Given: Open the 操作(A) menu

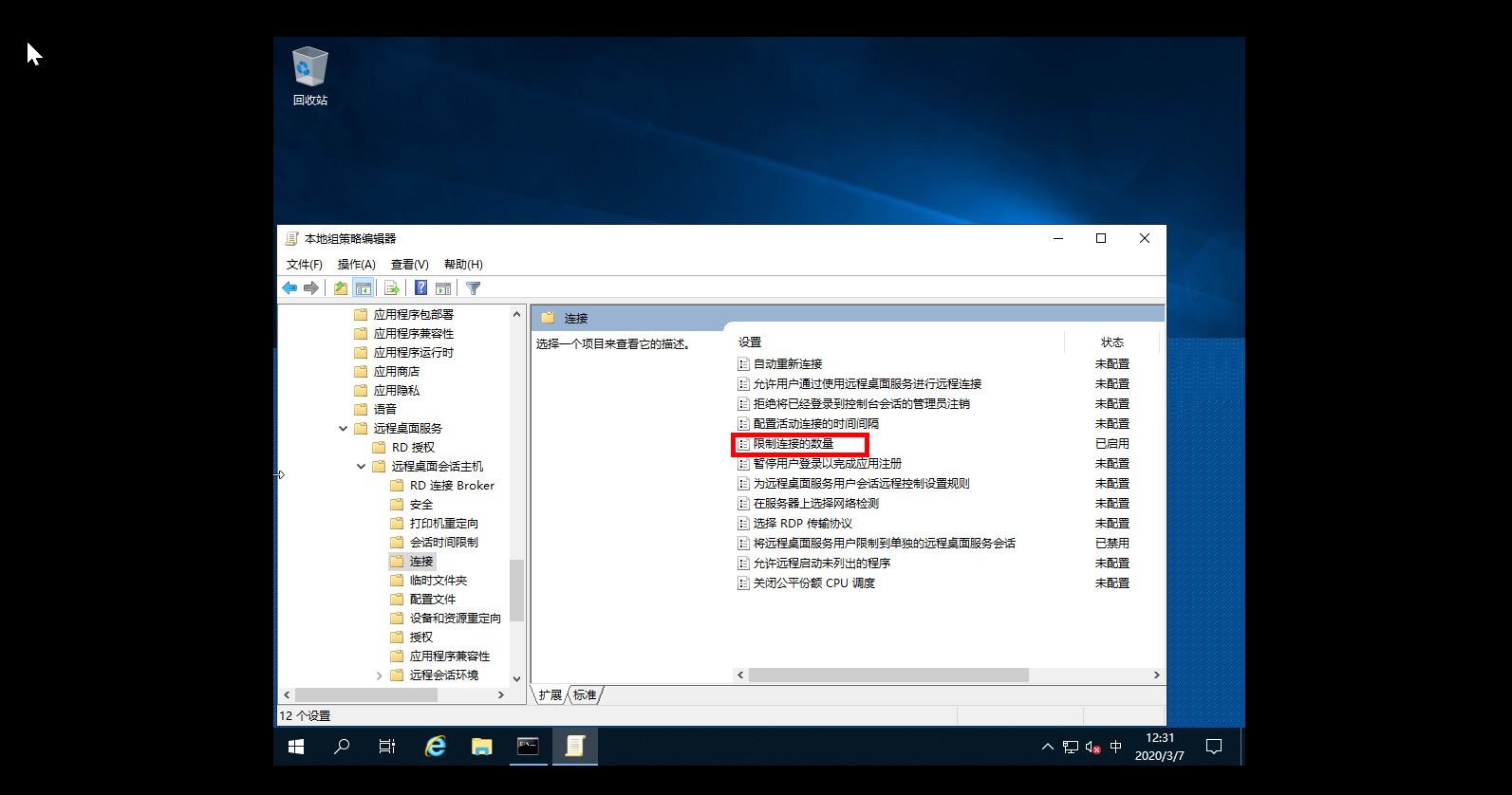Looking at the screenshot, I should (357, 265).
